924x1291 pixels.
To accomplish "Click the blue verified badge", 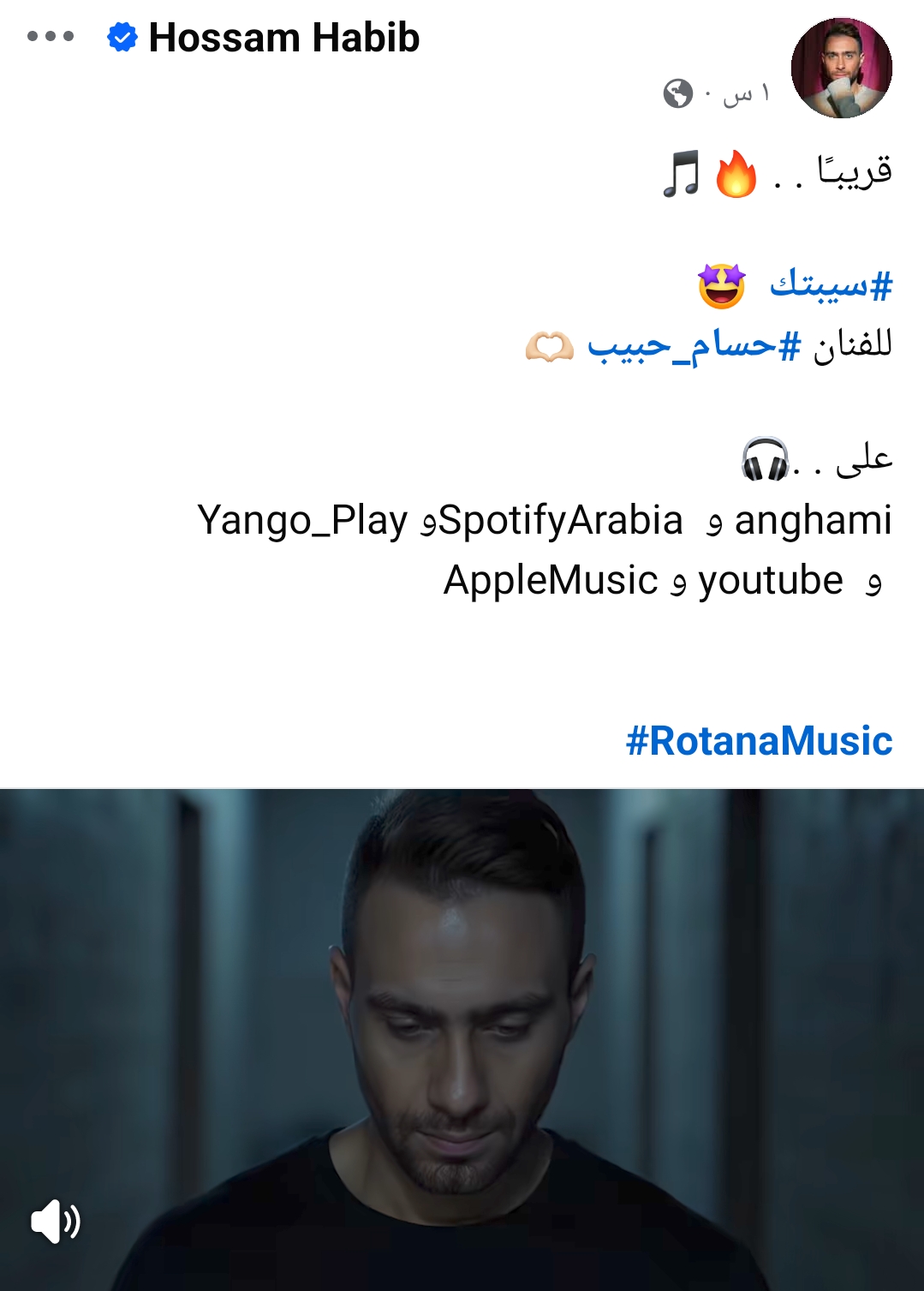I will point(122,38).
